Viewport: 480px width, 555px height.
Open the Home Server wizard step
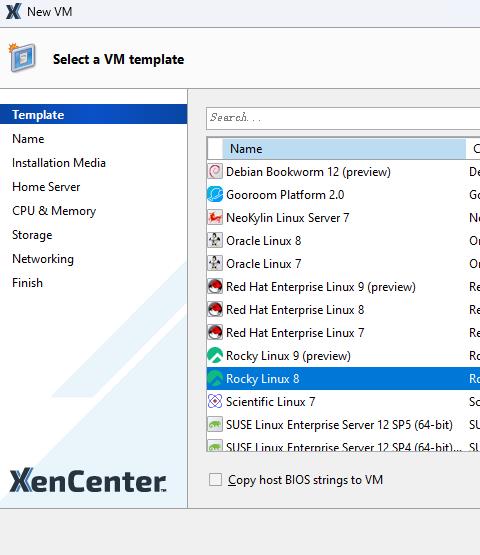(46, 187)
